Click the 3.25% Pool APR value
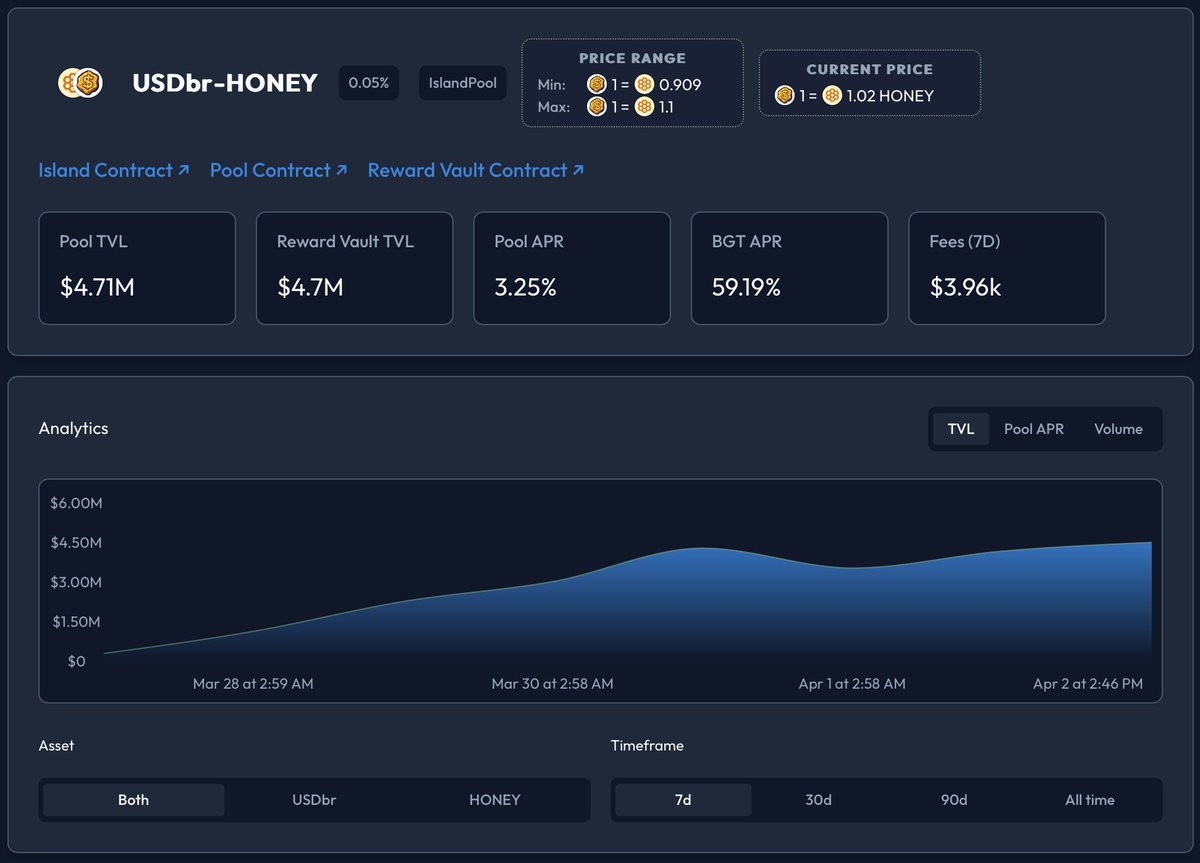Viewport: 1200px width, 863px height. pyautogui.click(x=525, y=288)
